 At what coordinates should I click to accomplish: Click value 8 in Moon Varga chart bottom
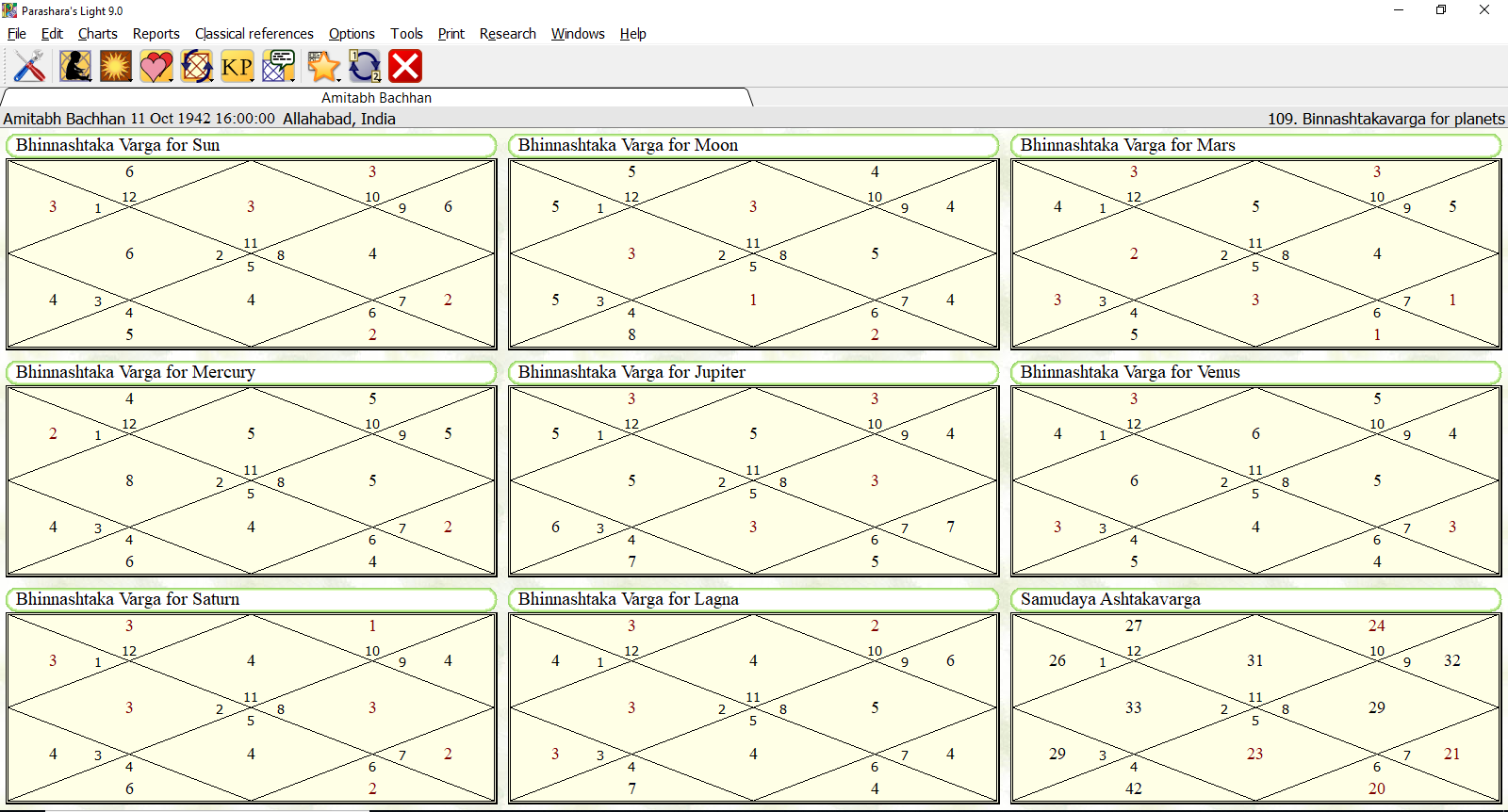coord(631,334)
